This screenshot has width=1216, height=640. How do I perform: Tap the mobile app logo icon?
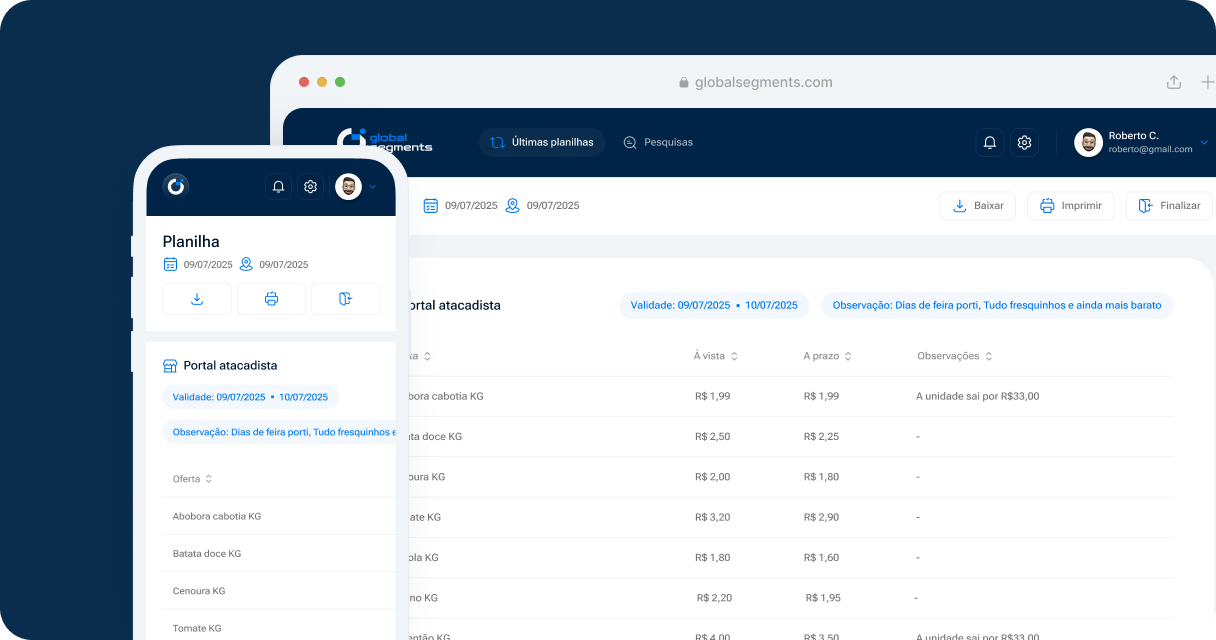pyautogui.click(x=176, y=186)
